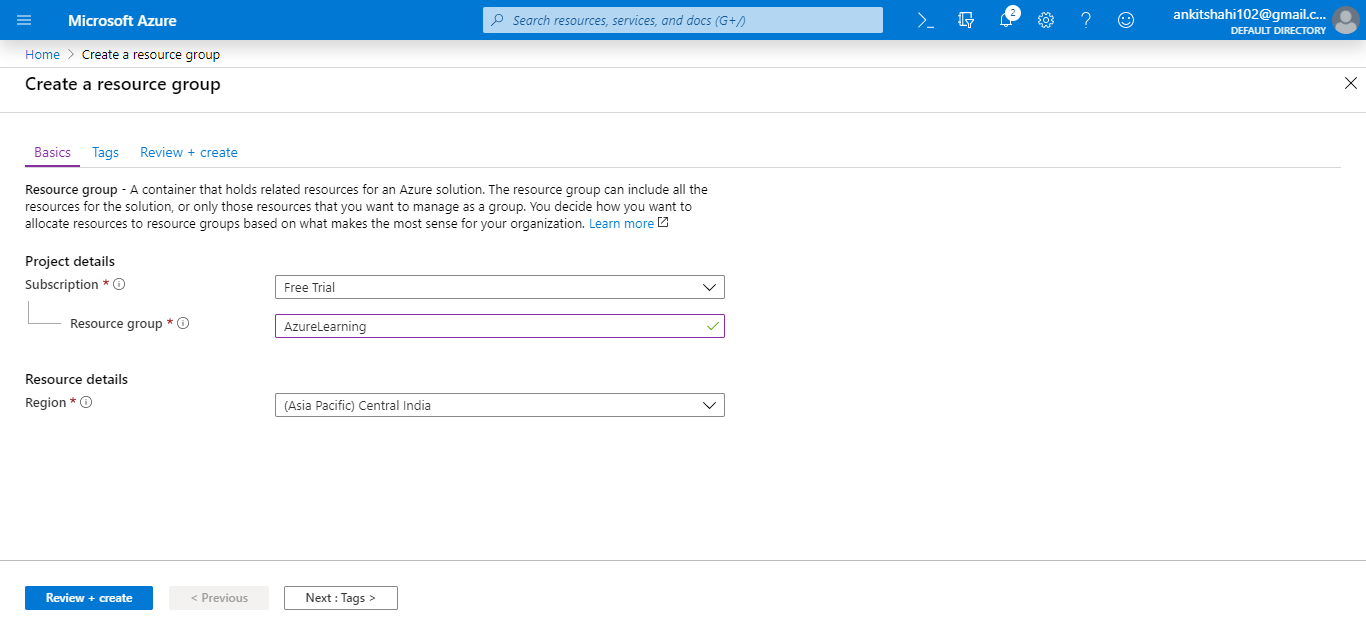Click the Subscription info icon
This screenshot has height=633, width=1366.
click(119, 284)
